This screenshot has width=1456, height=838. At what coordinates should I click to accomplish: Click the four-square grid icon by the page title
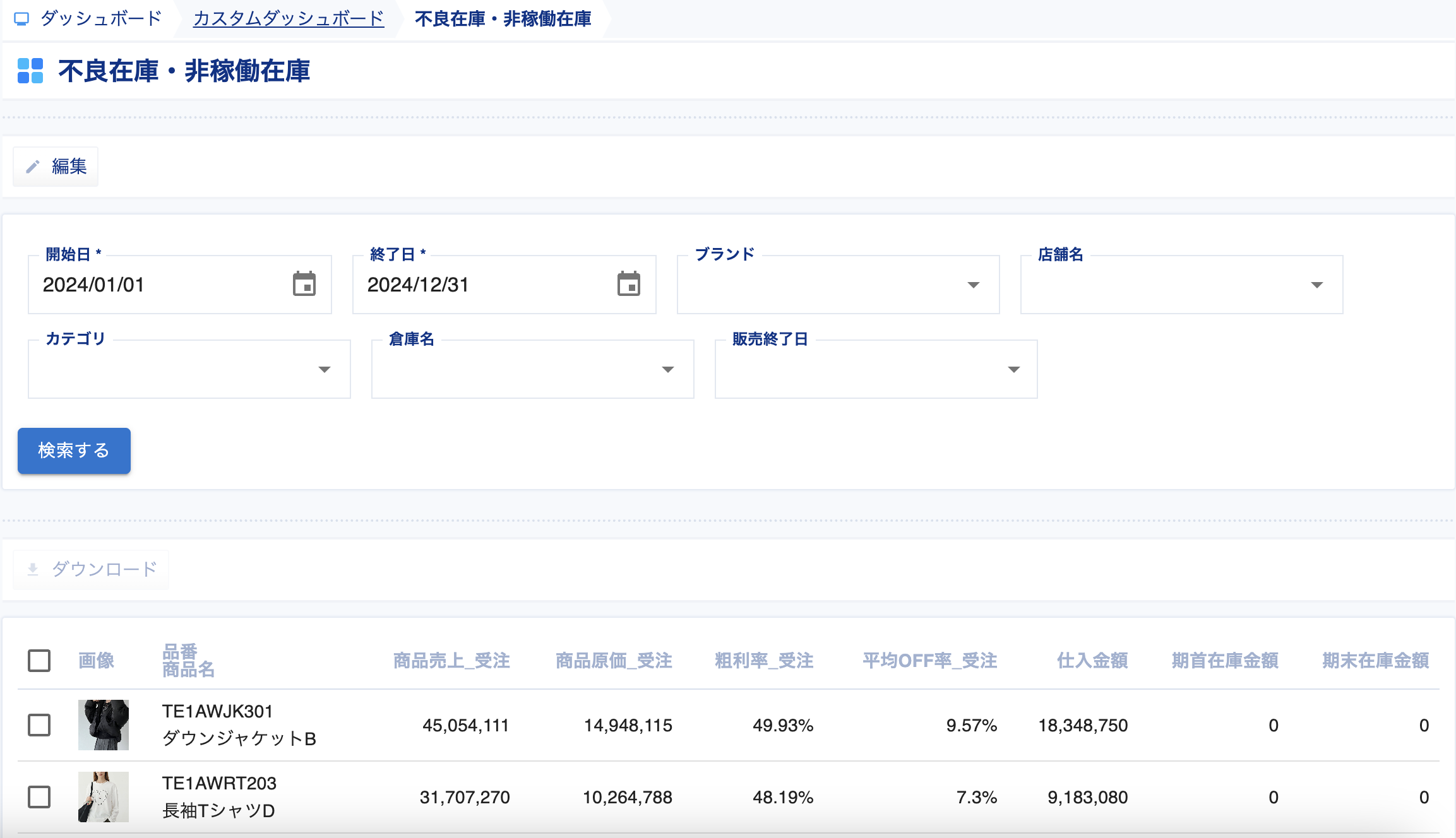(30, 71)
